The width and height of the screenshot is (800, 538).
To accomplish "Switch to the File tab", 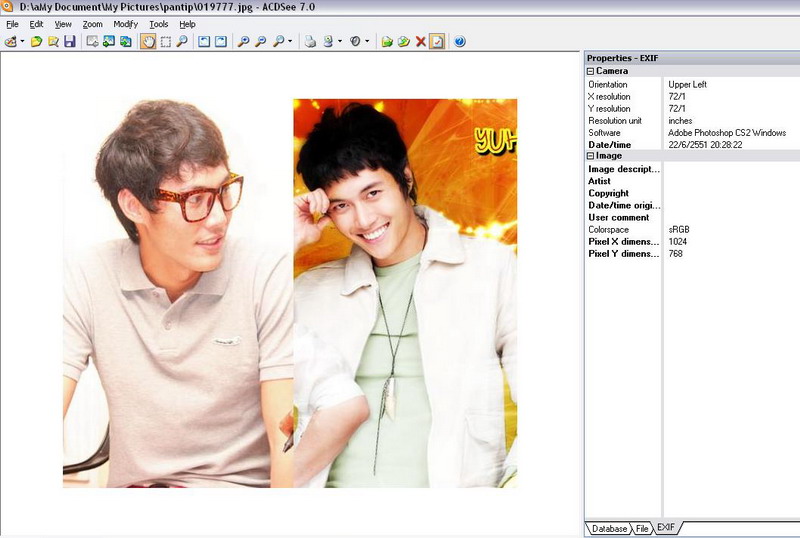I will tap(642, 529).
